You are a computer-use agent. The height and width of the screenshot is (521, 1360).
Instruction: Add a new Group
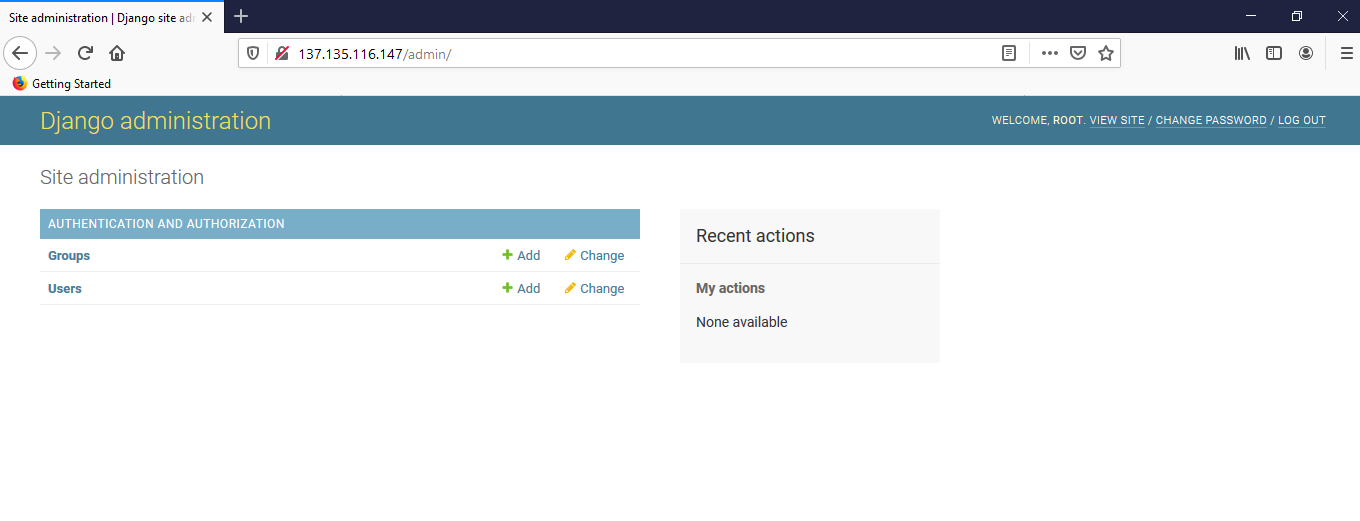[x=521, y=256]
